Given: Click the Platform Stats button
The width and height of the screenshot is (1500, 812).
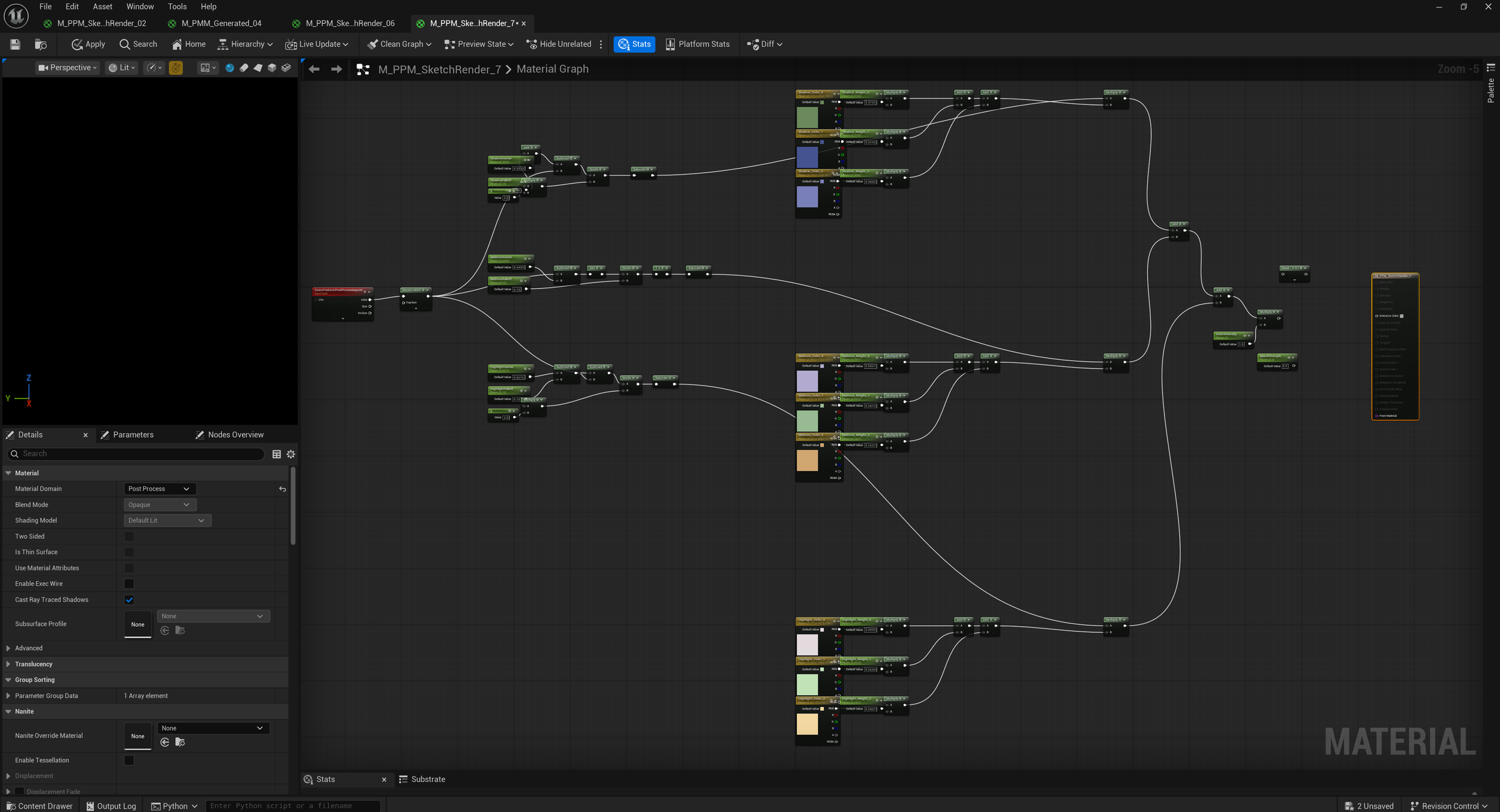Looking at the screenshot, I should (697, 44).
